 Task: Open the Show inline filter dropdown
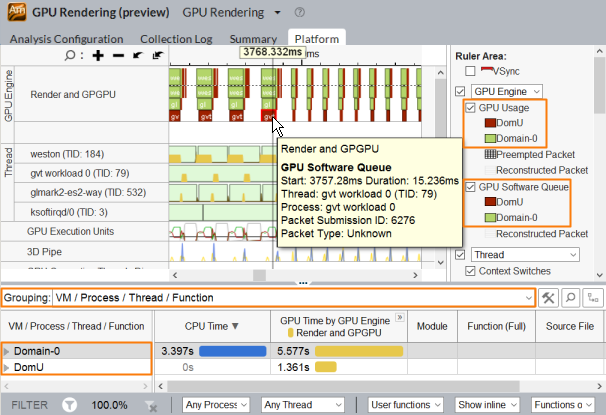[x=487, y=405]
